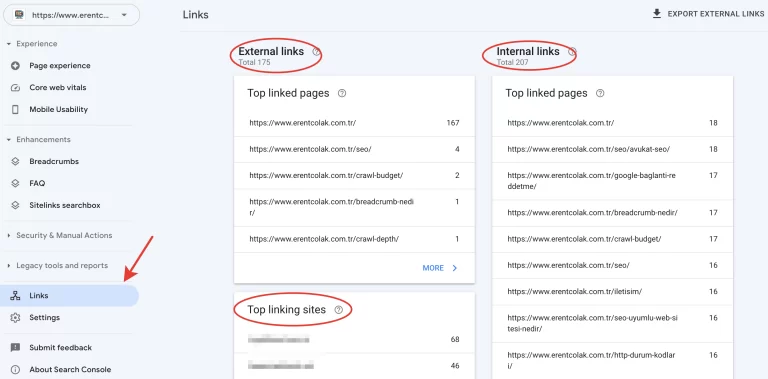Open internal /breadcrumb-nedir/ row with 17
The height and width of the screenshot is (379, 768).
(x=613, y=213)
